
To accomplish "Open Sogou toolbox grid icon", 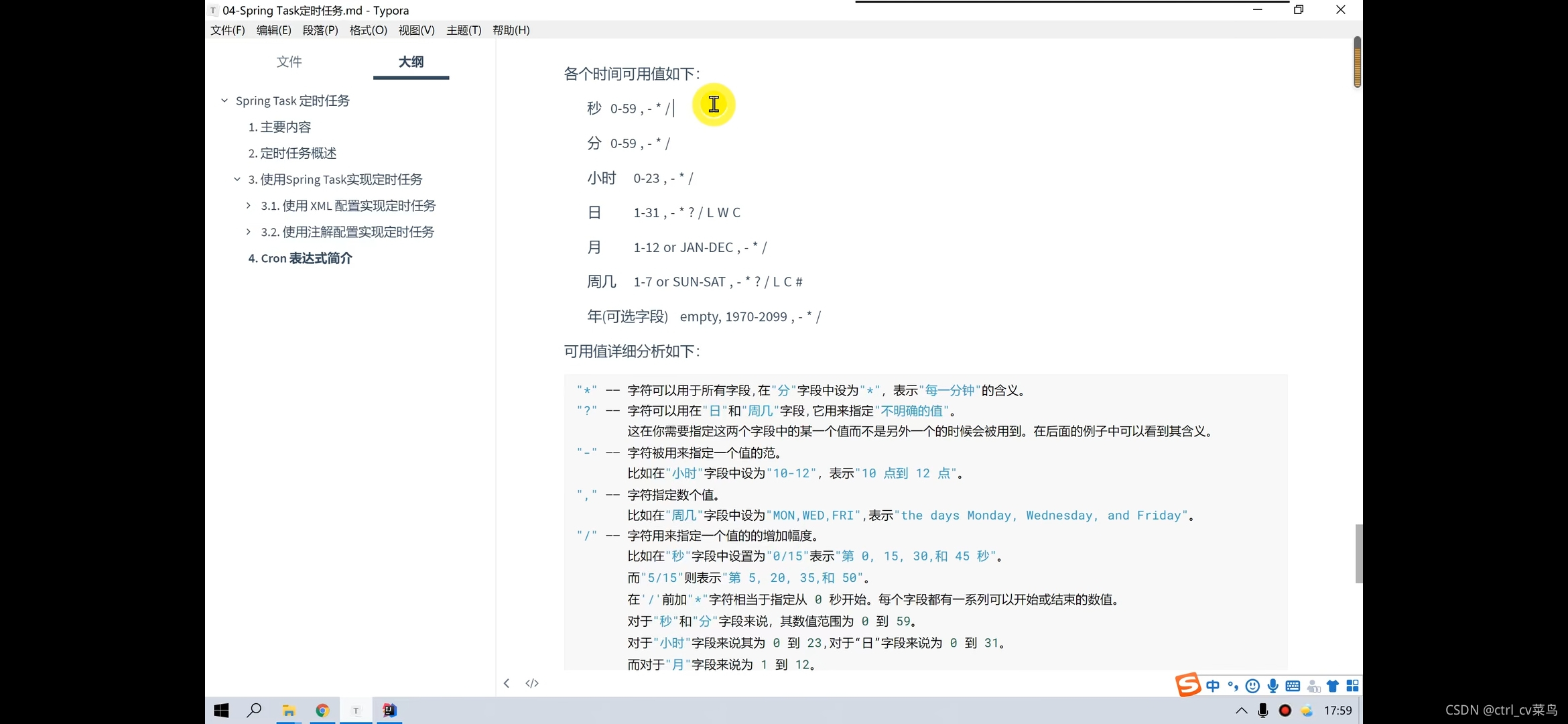I will pos(1352,686).
